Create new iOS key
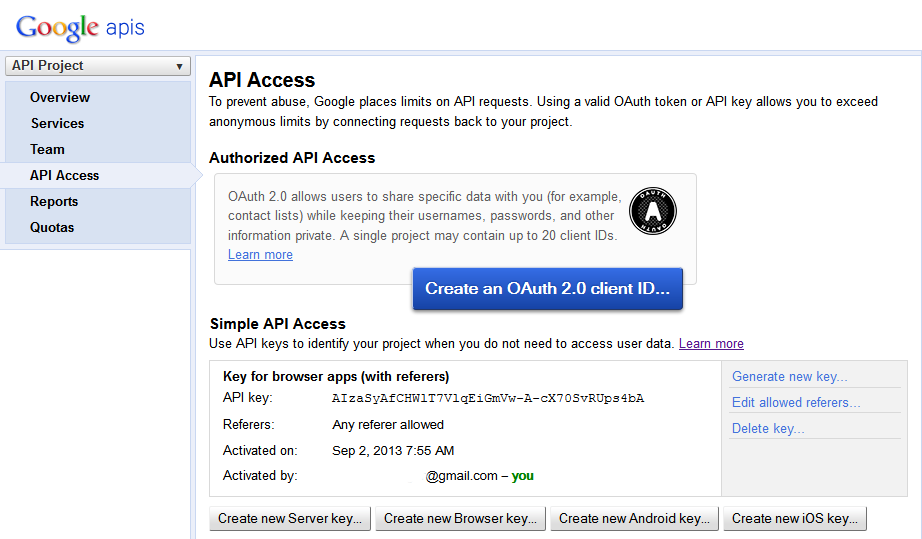 pos(795,518)
